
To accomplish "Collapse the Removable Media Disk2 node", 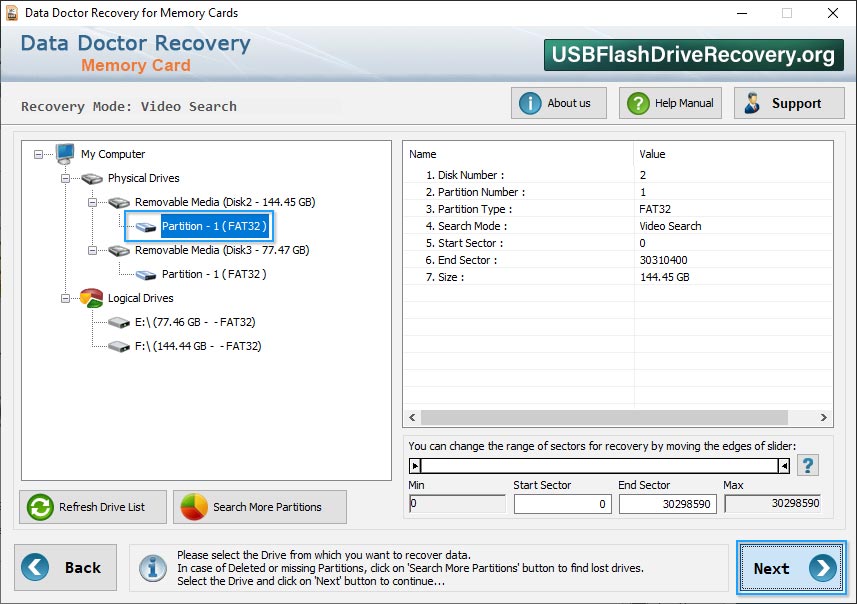I will [92, 203].
